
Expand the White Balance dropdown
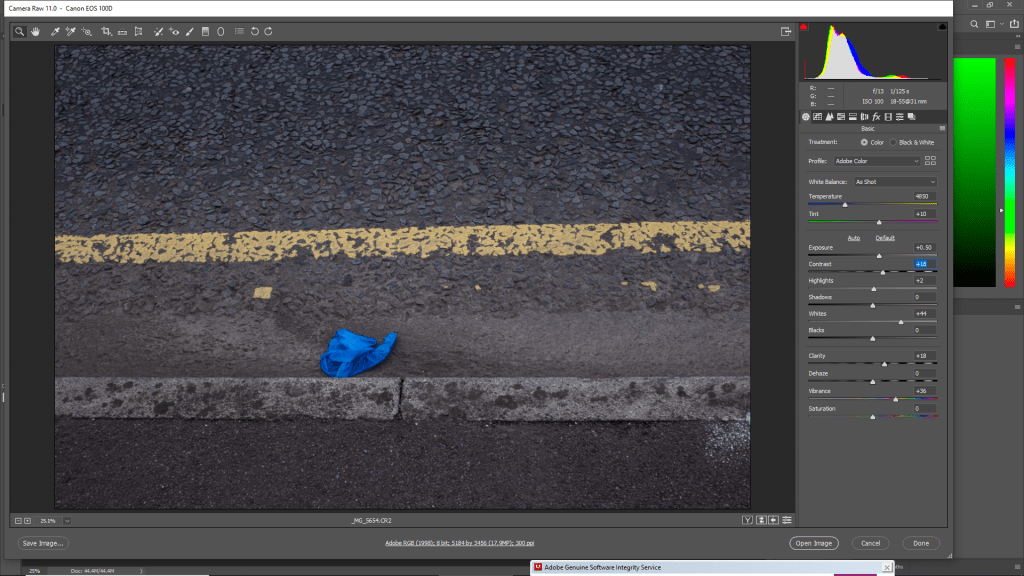[x=894, y=182]
